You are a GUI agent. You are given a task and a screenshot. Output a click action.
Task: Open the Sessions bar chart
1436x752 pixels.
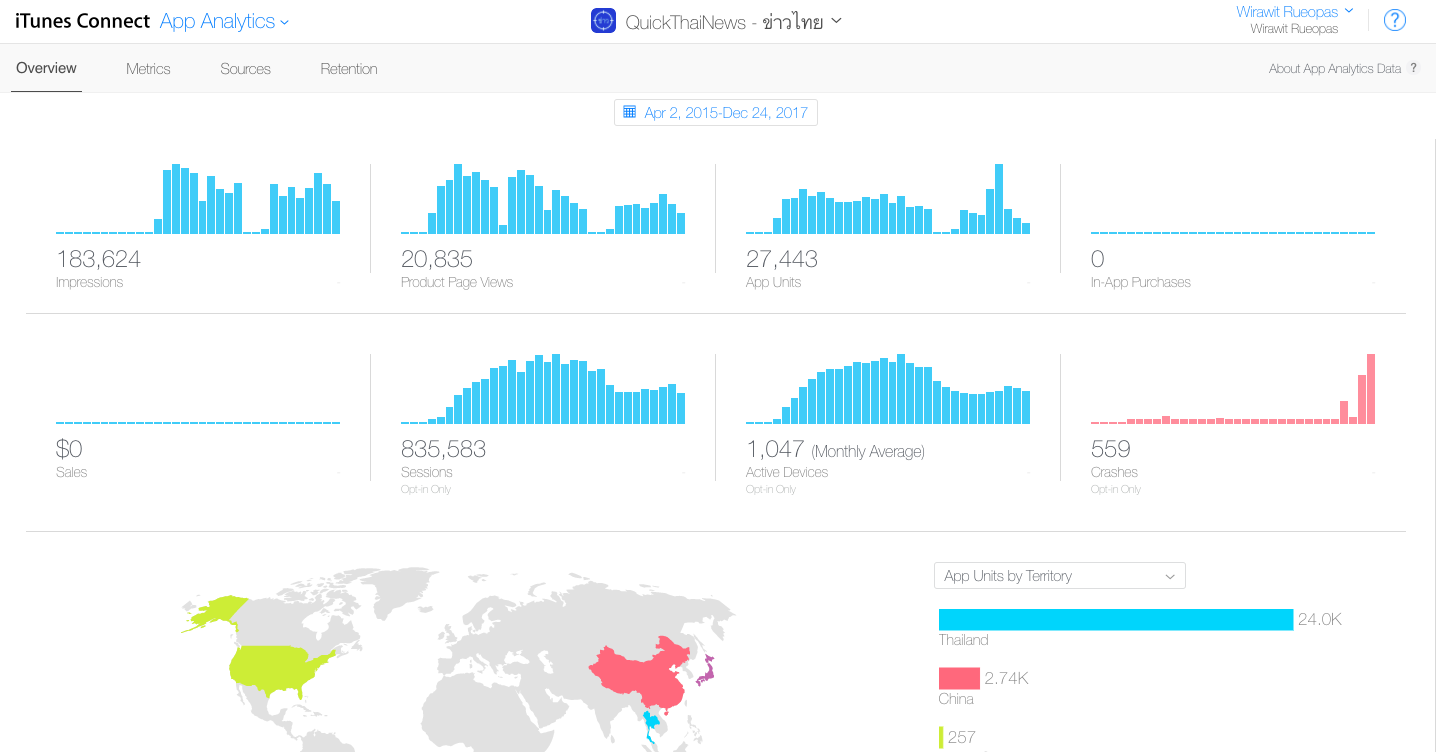(x=543, y=389)
